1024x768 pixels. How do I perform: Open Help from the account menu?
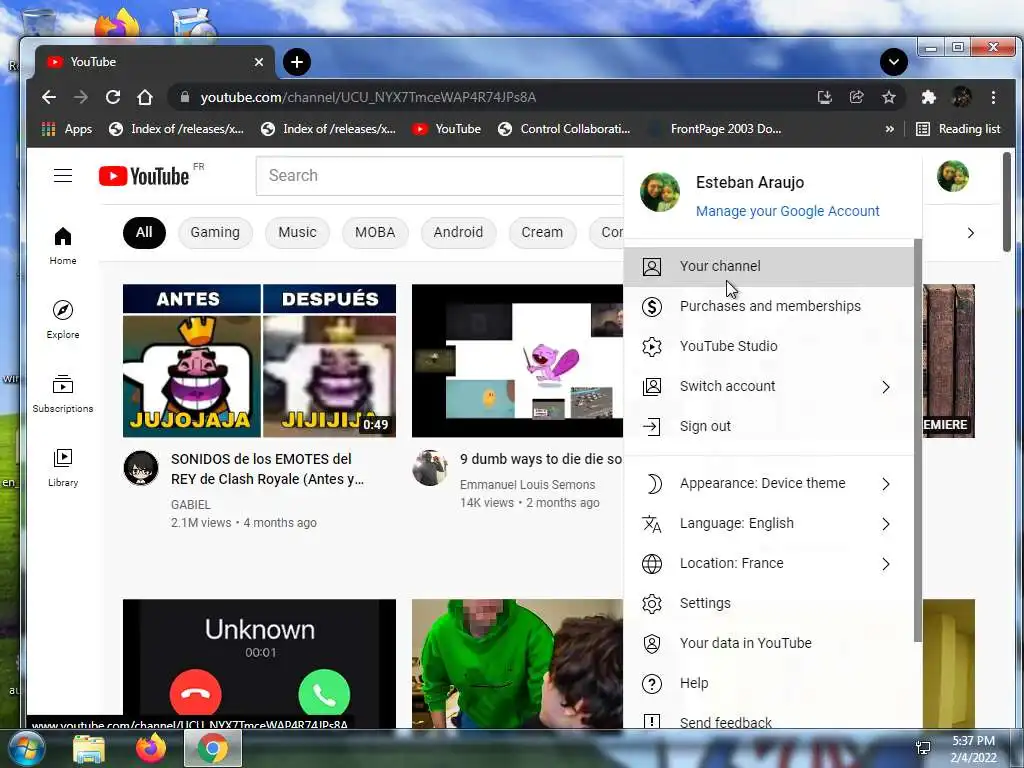click(x=768, y=683)
